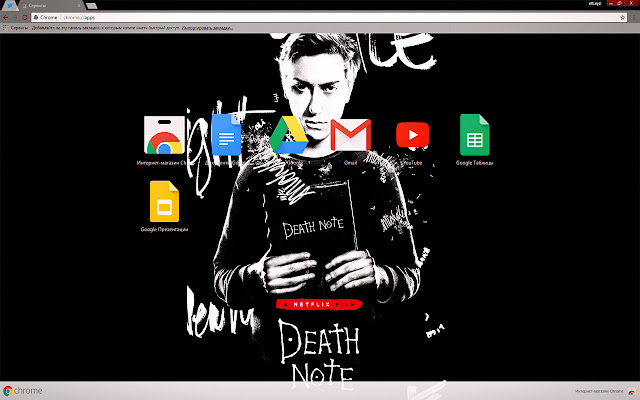Open a new tab
This screenshot has width=640, height=400.
[x=92, y=6]
